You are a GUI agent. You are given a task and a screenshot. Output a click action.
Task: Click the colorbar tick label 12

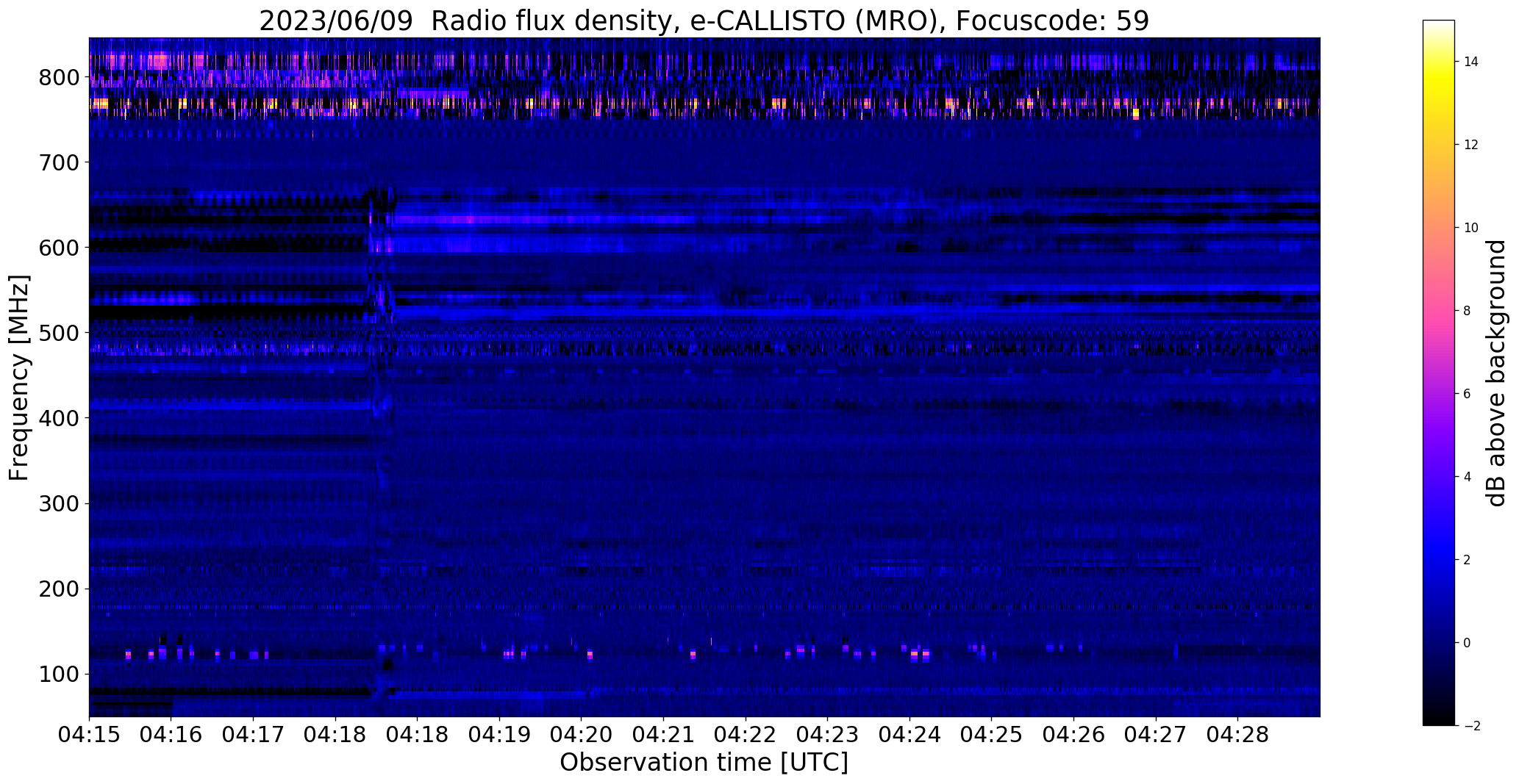[x=1470, y=145]
